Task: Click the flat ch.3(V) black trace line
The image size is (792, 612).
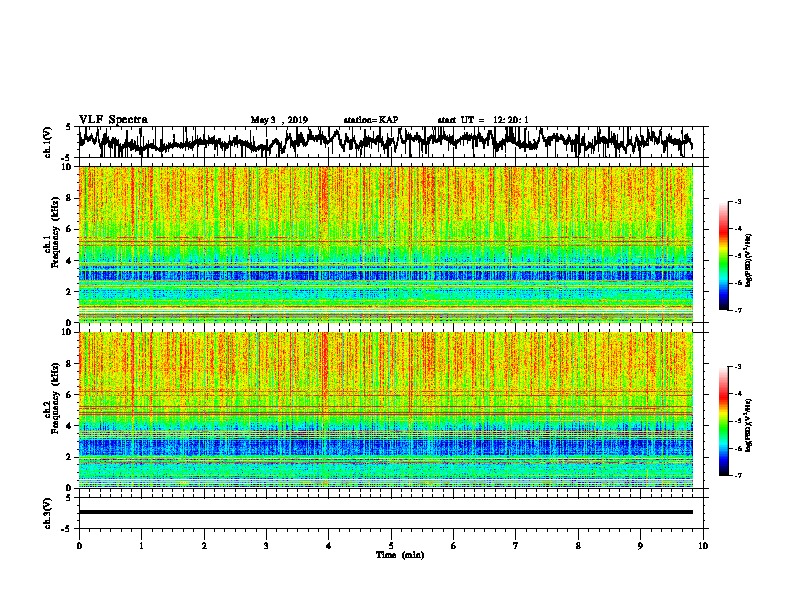Action: click(386, 512)
